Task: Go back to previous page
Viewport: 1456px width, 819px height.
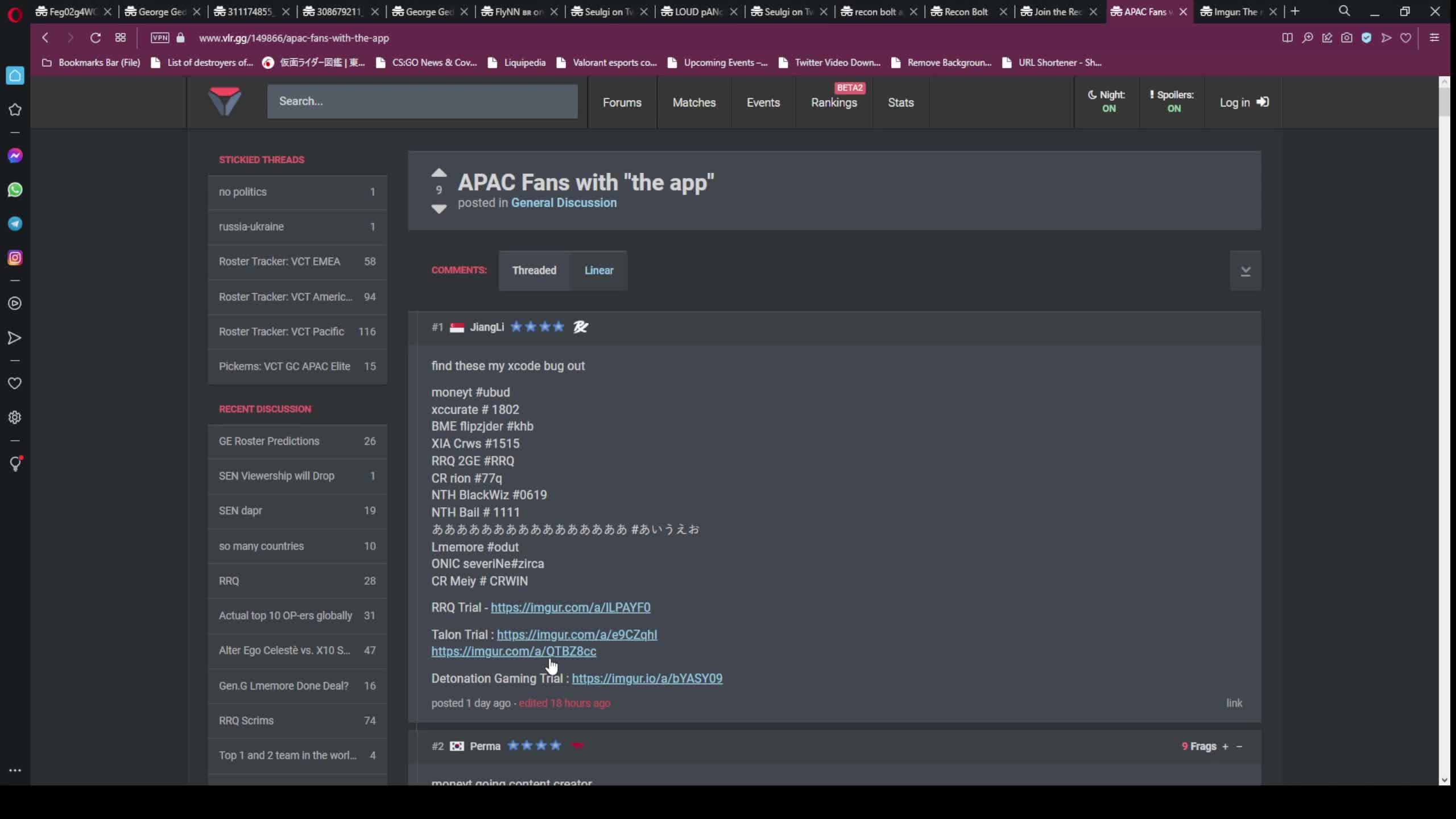Action: [x=45, y=38]
